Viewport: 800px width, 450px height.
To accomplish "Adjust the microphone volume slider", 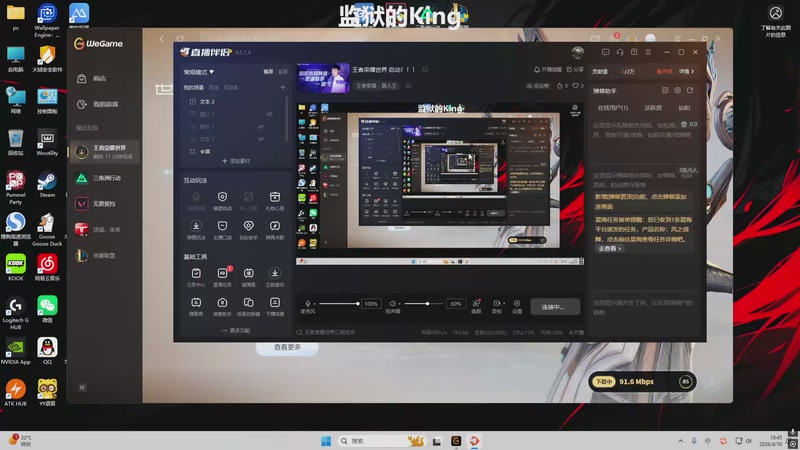I will 339,304.
